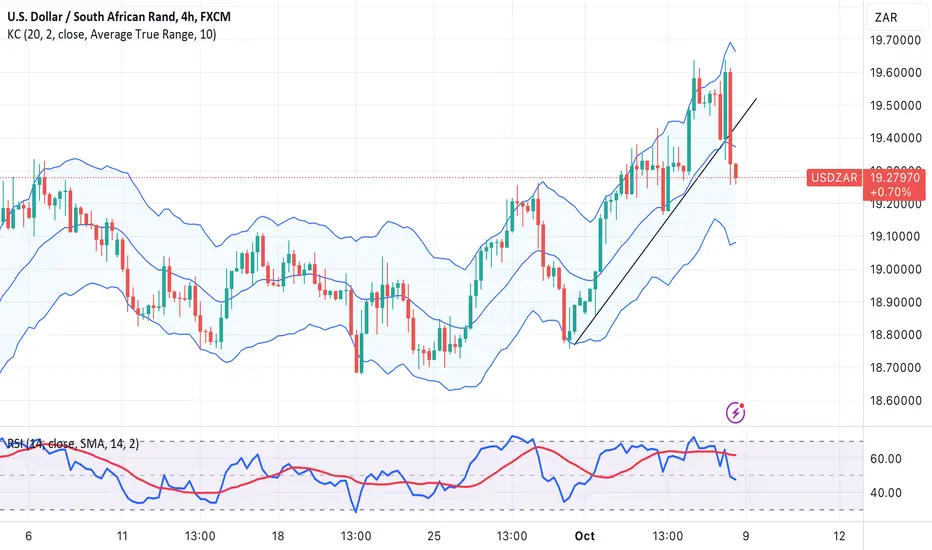Select the current price 19.27970 label
Image resolution: width=932 pixels, height=550 pixels.
click(895, 177)
